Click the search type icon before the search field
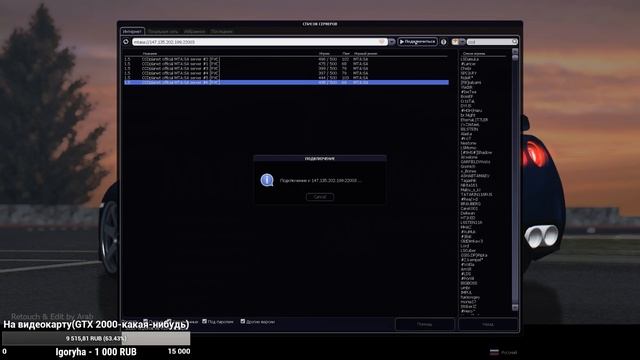The height and width of the screenshot is (360, 640). click(x=455, y=42)
